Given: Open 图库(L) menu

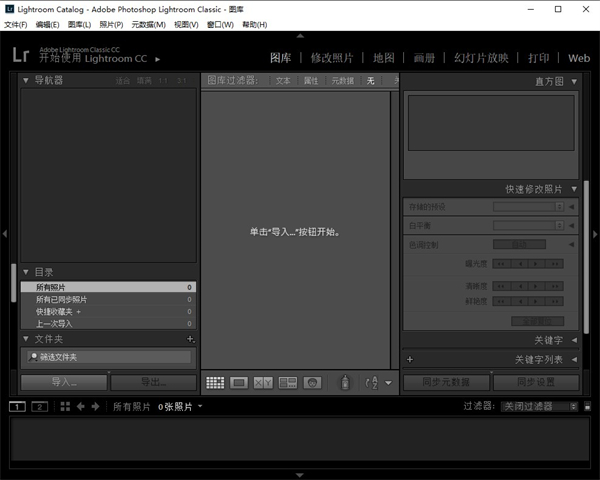Looking at the screenshot, I should point(80,24).
